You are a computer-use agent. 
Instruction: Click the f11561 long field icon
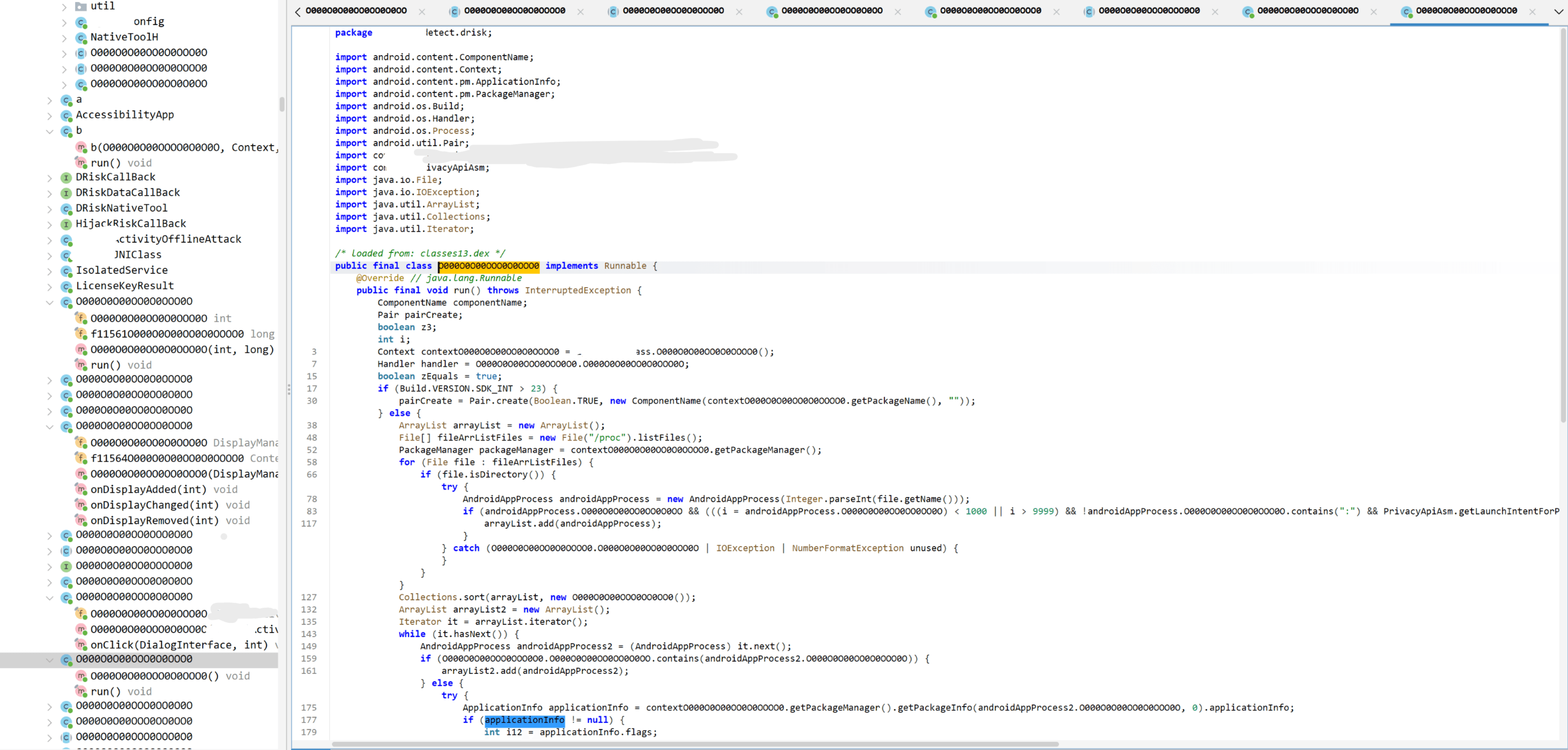coord(81,334)
